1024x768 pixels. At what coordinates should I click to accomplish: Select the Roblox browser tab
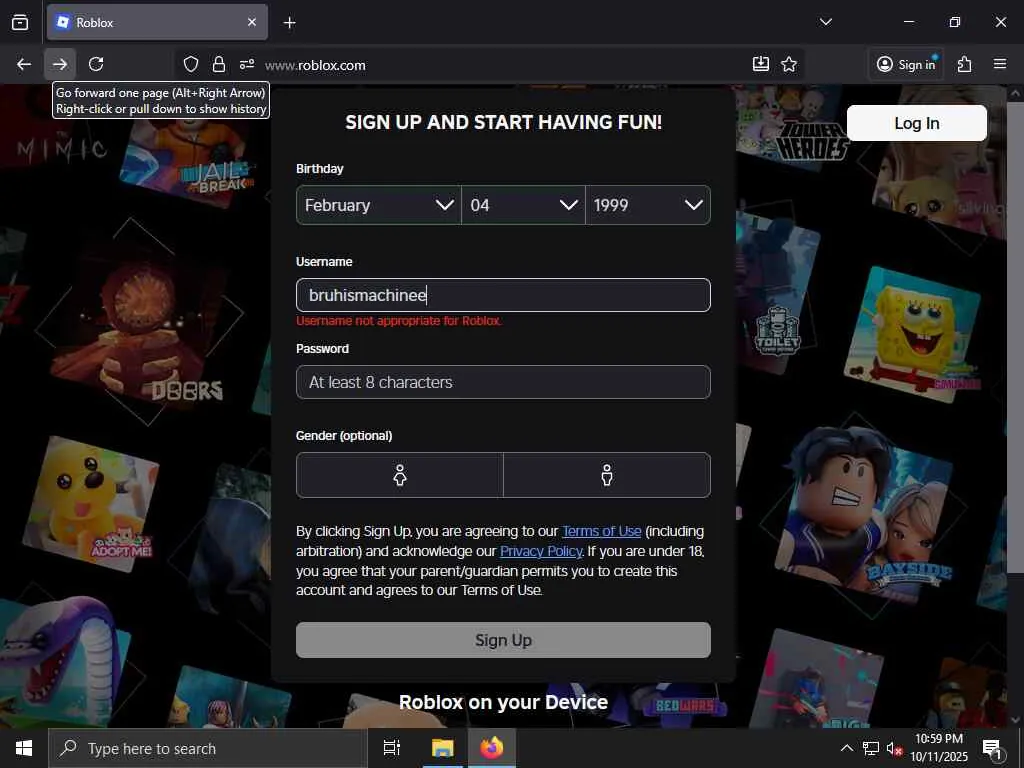[x=157, y=22]
